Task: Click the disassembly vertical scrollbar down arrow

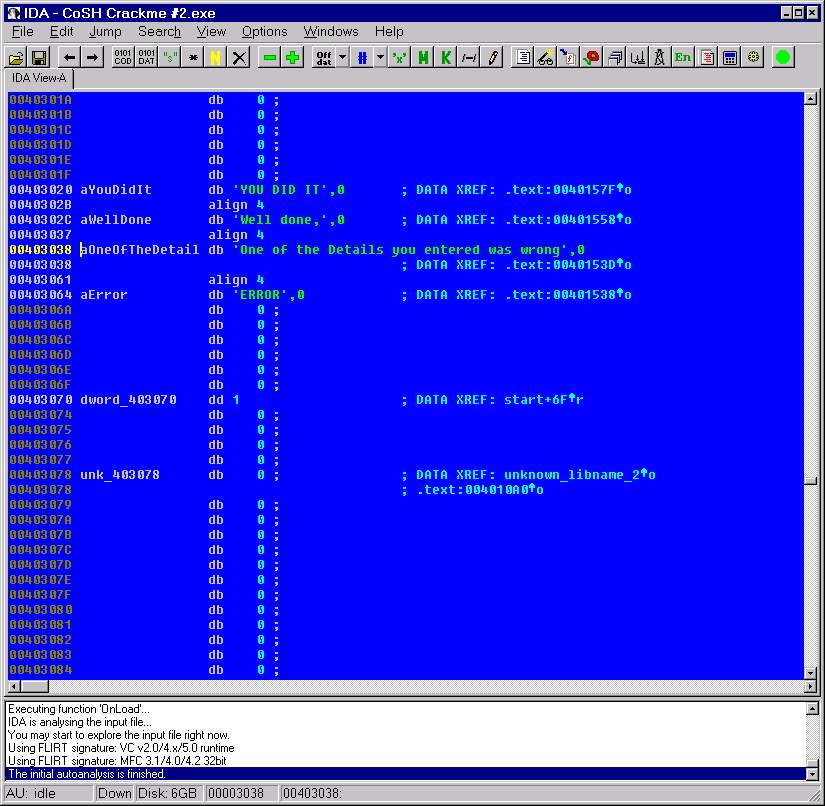Action: [x=811, y=671]
